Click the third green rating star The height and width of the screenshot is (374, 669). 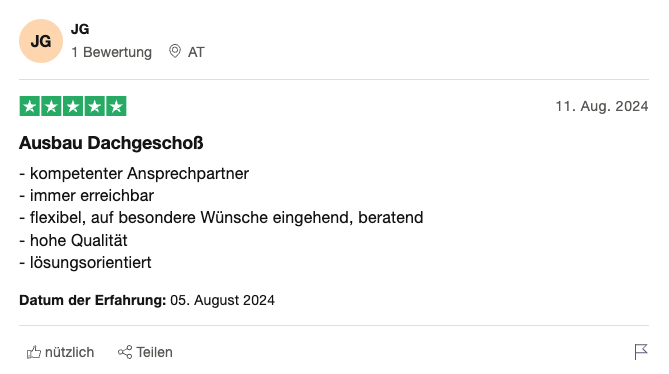73,106
